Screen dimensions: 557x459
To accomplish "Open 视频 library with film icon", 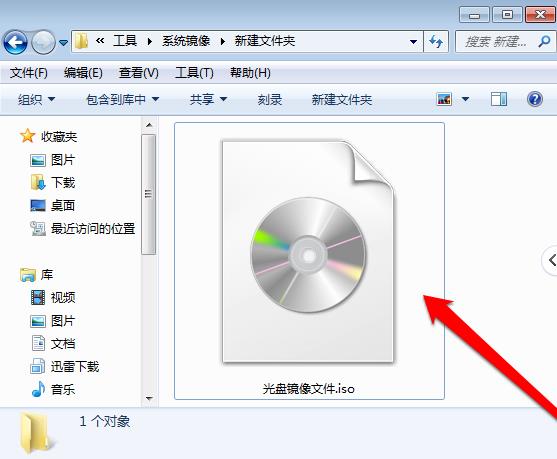I will tap(53, 297).
